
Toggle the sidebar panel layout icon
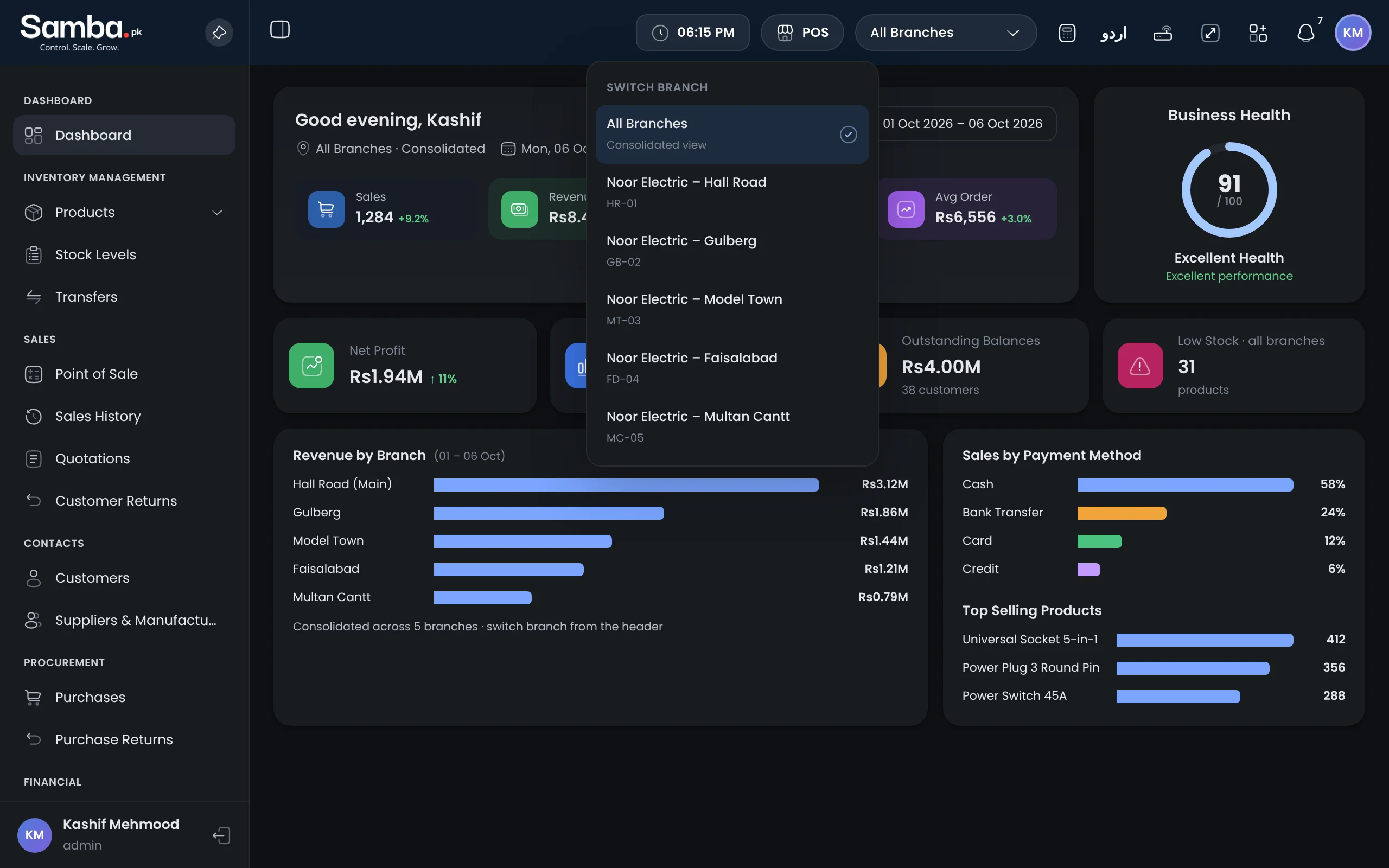pyautogui.click(x=280, y=30)
